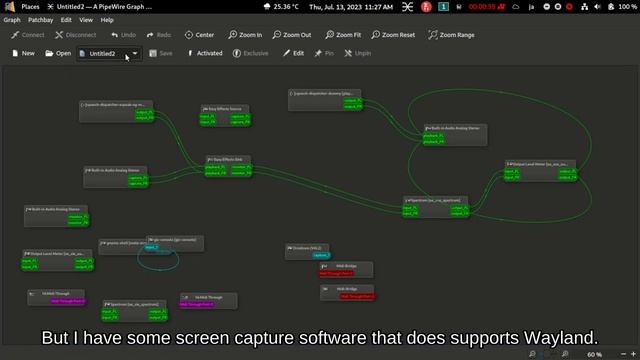Select the Zoom Range tool

451,35
